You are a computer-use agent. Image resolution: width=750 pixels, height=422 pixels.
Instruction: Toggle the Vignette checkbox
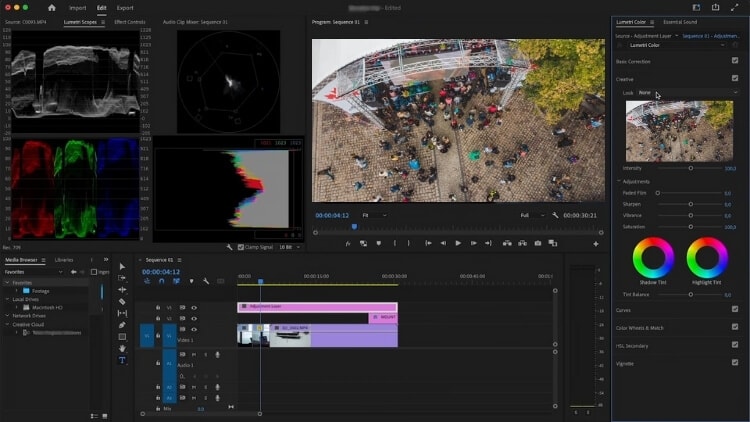tap(735, 362)
